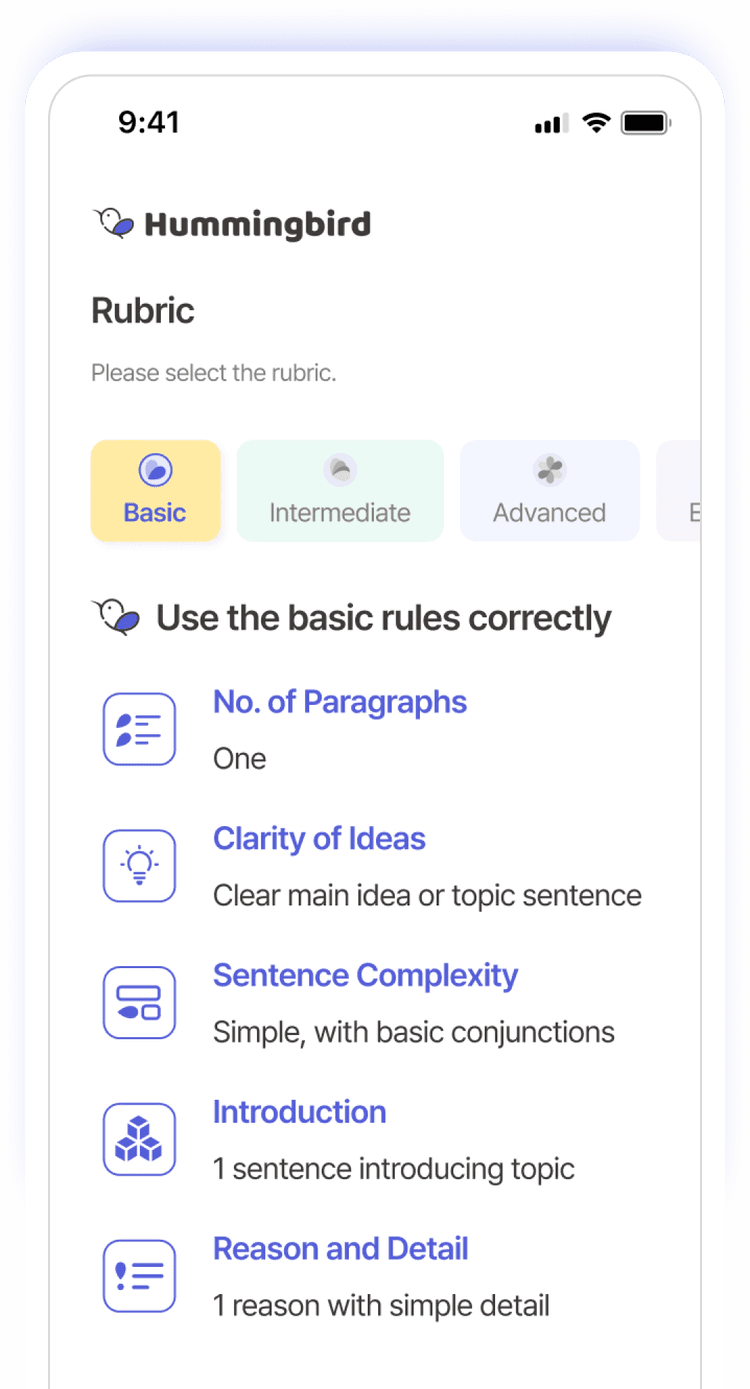Click the Introduction cubes icon
The width and height of the screenshot is (750, 1389).
click(x=140, y=1139)
